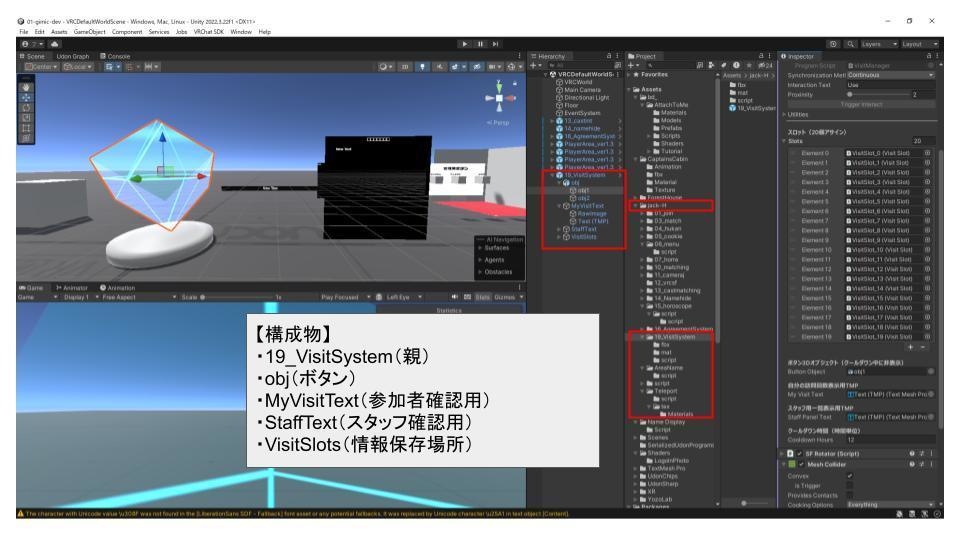The image size is (960, 540).
Task: Click the add (+) element button under Slots
Action: click(910, 347)
